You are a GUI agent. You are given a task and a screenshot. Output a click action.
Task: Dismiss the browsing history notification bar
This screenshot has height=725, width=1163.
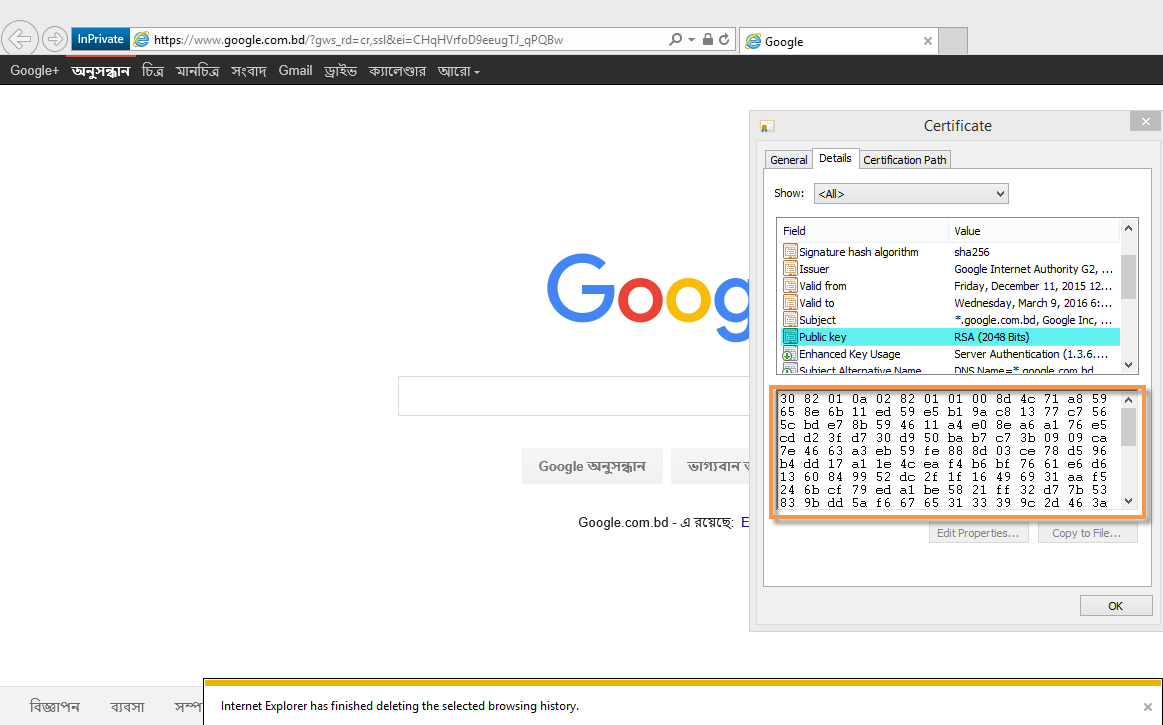1147,706
